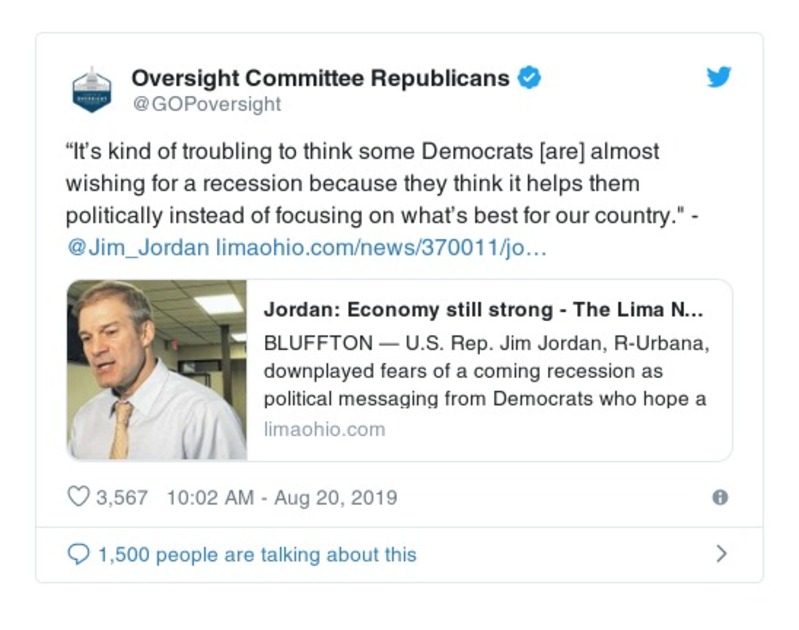Click the Oversight Committee profile avatar
Screen dimensions: 799x630
click(x=92, y=90)
